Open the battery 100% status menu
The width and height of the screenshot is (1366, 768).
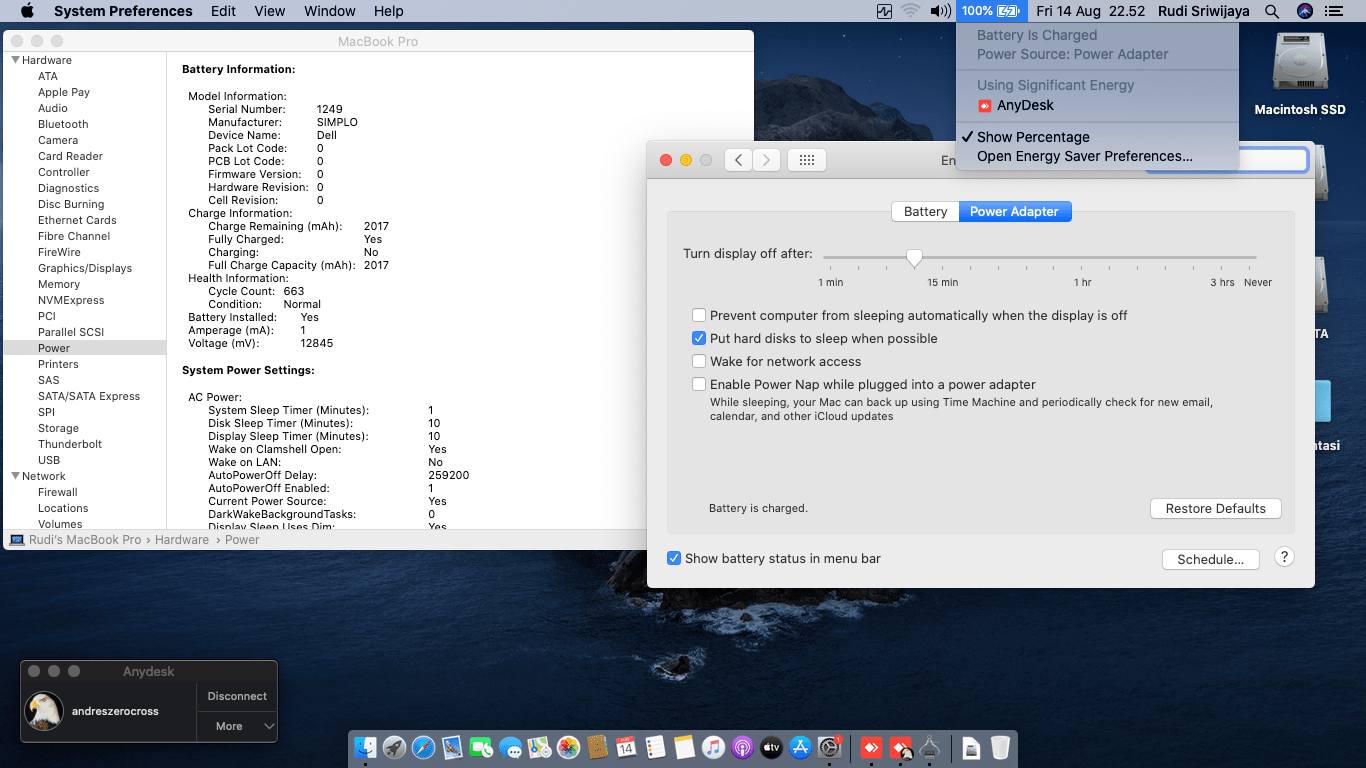tap(990, 11)
